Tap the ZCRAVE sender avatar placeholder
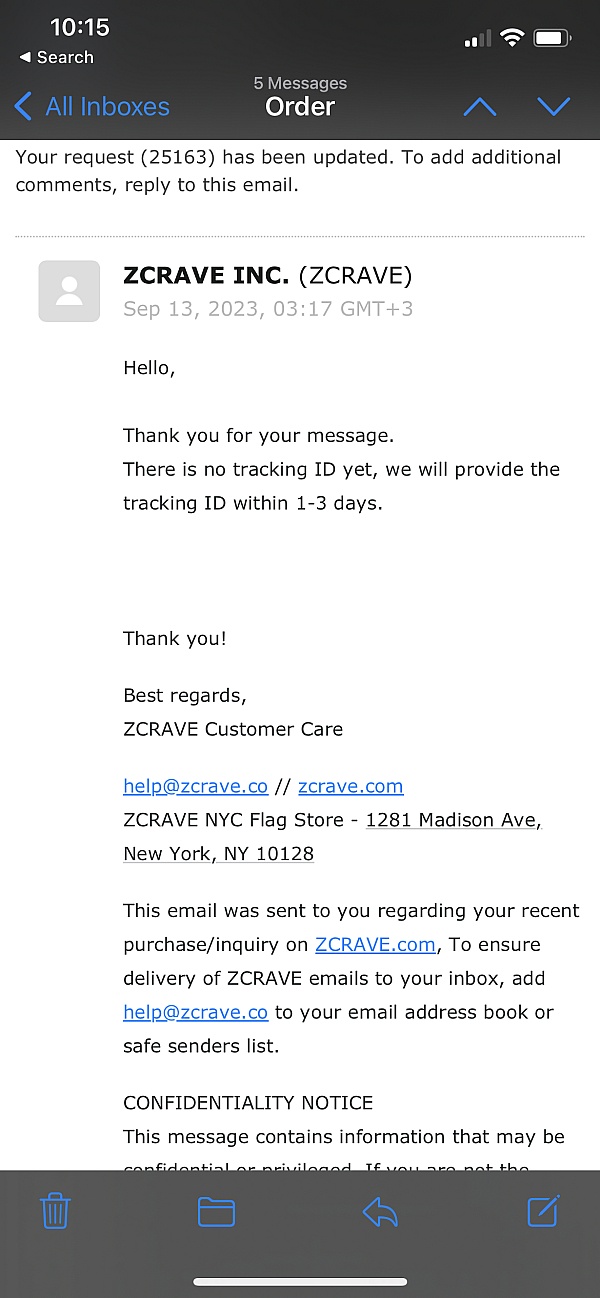This screenshot has height=1298, width=600. (x=69, y=291)
